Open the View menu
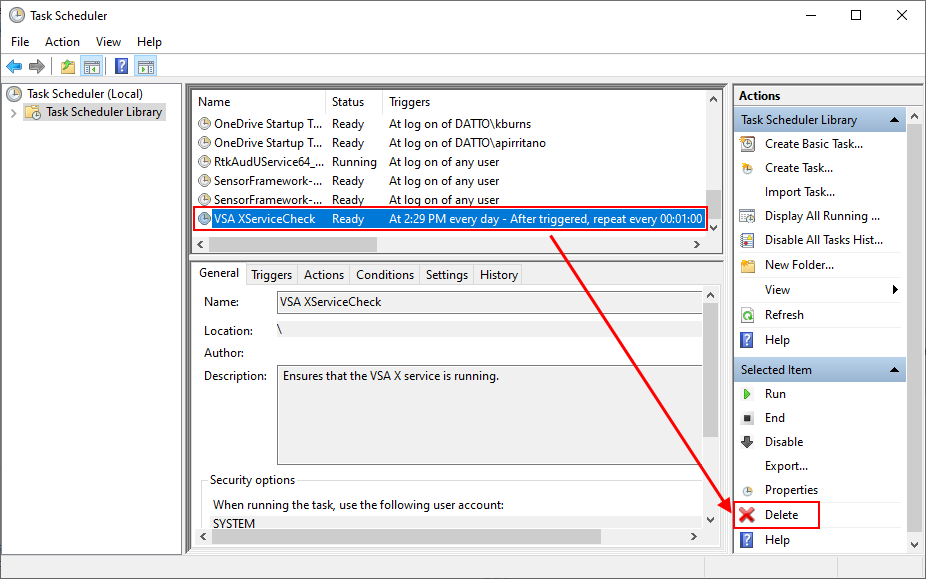Viewport: 926px width, 579px height. (x=108, y=42)
